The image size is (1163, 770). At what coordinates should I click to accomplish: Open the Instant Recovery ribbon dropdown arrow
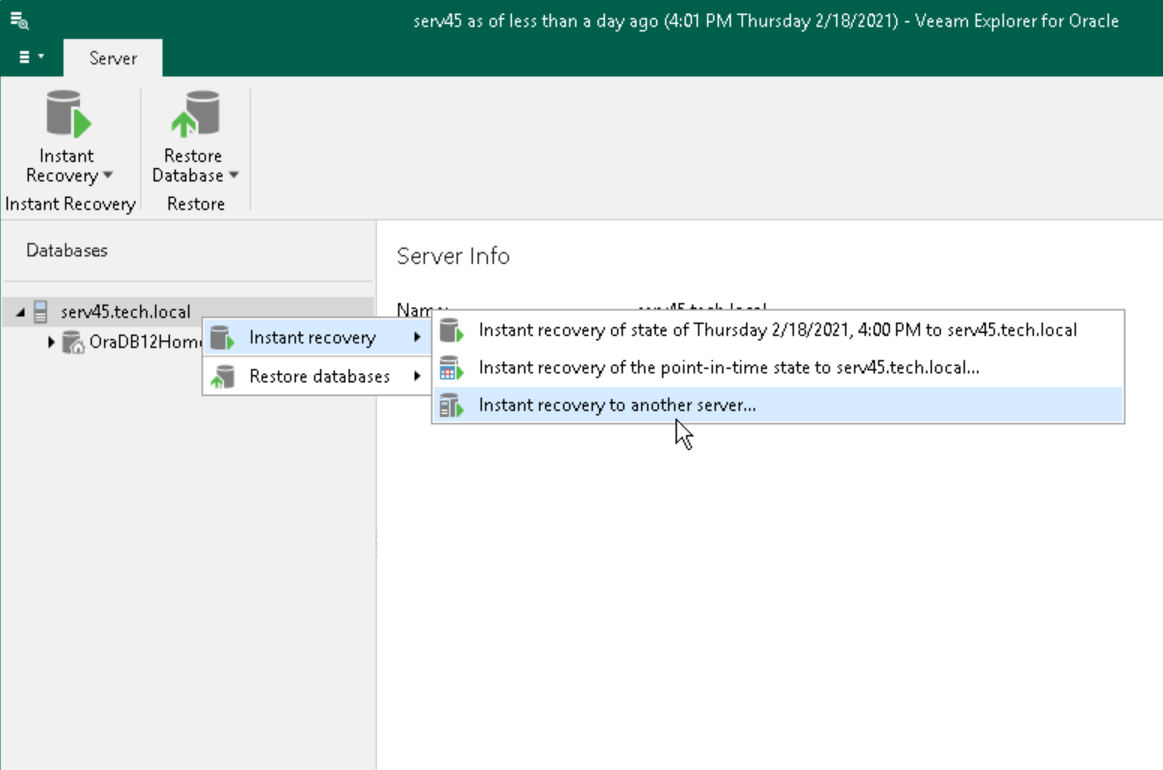[x=108, y=176]
